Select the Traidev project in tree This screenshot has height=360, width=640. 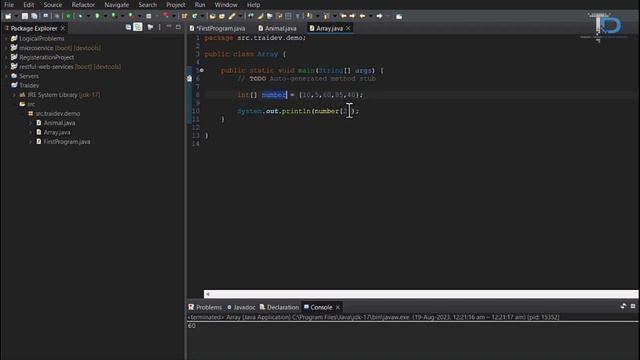[x=29, y=85]
